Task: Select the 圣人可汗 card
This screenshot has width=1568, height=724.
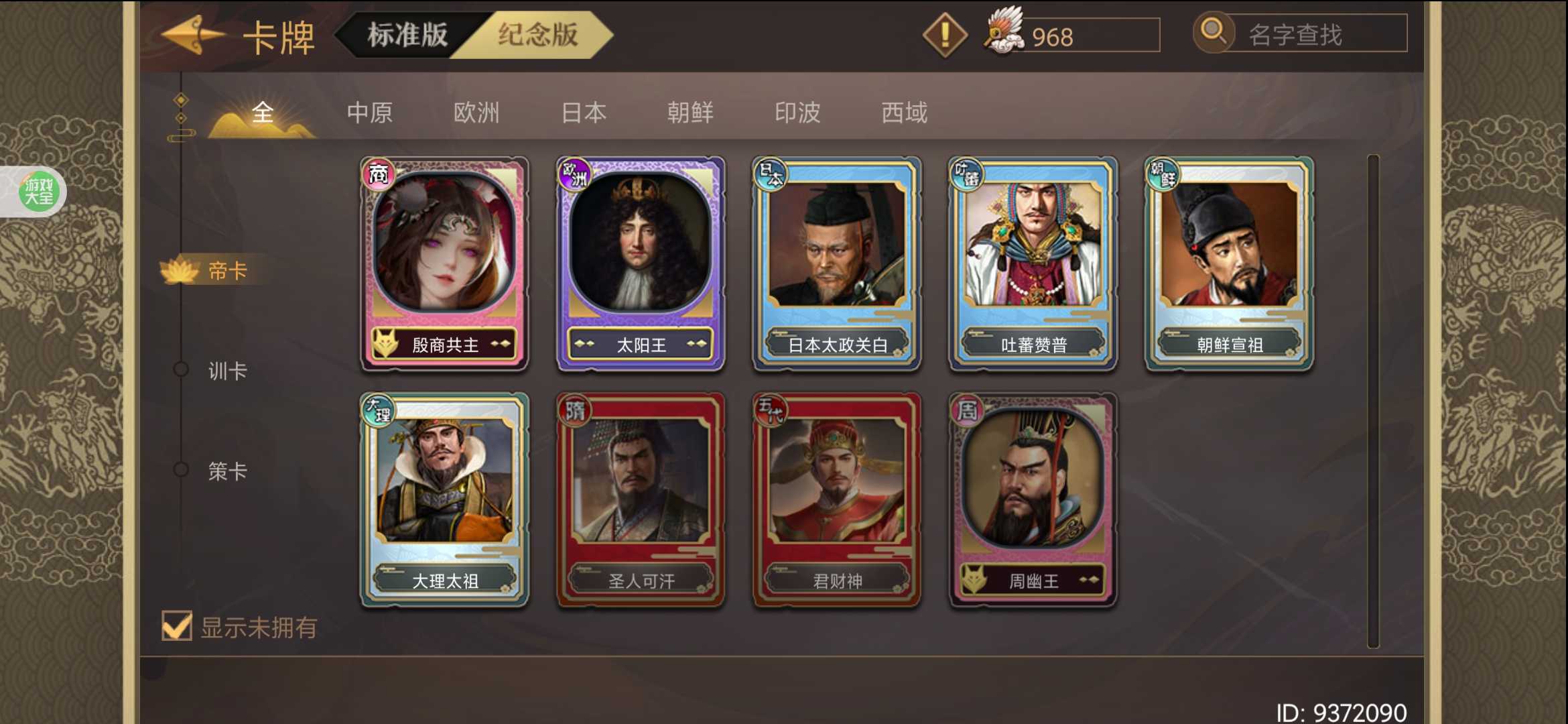Action: coord(641,500)
